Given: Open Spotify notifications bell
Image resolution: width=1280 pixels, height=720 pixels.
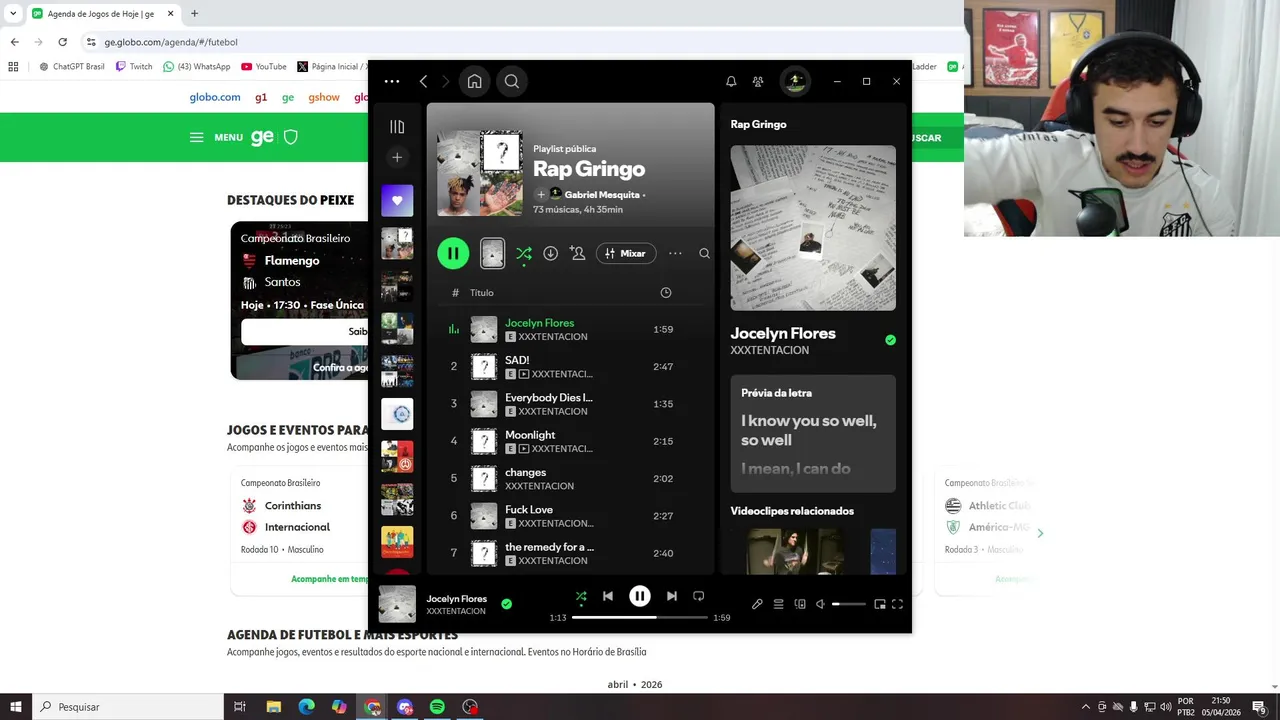Looking at the screenshot, I should click(x=731, y=82).
